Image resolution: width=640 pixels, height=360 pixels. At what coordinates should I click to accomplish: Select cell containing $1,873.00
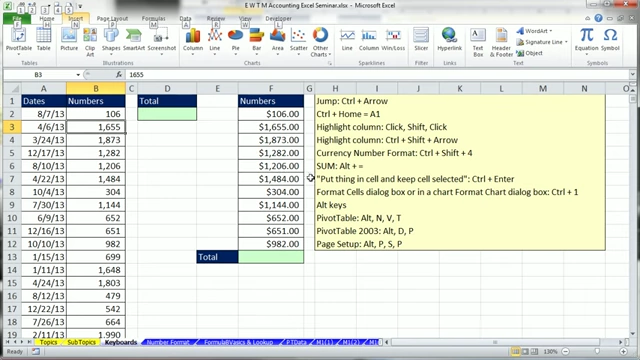coord(271,140)
